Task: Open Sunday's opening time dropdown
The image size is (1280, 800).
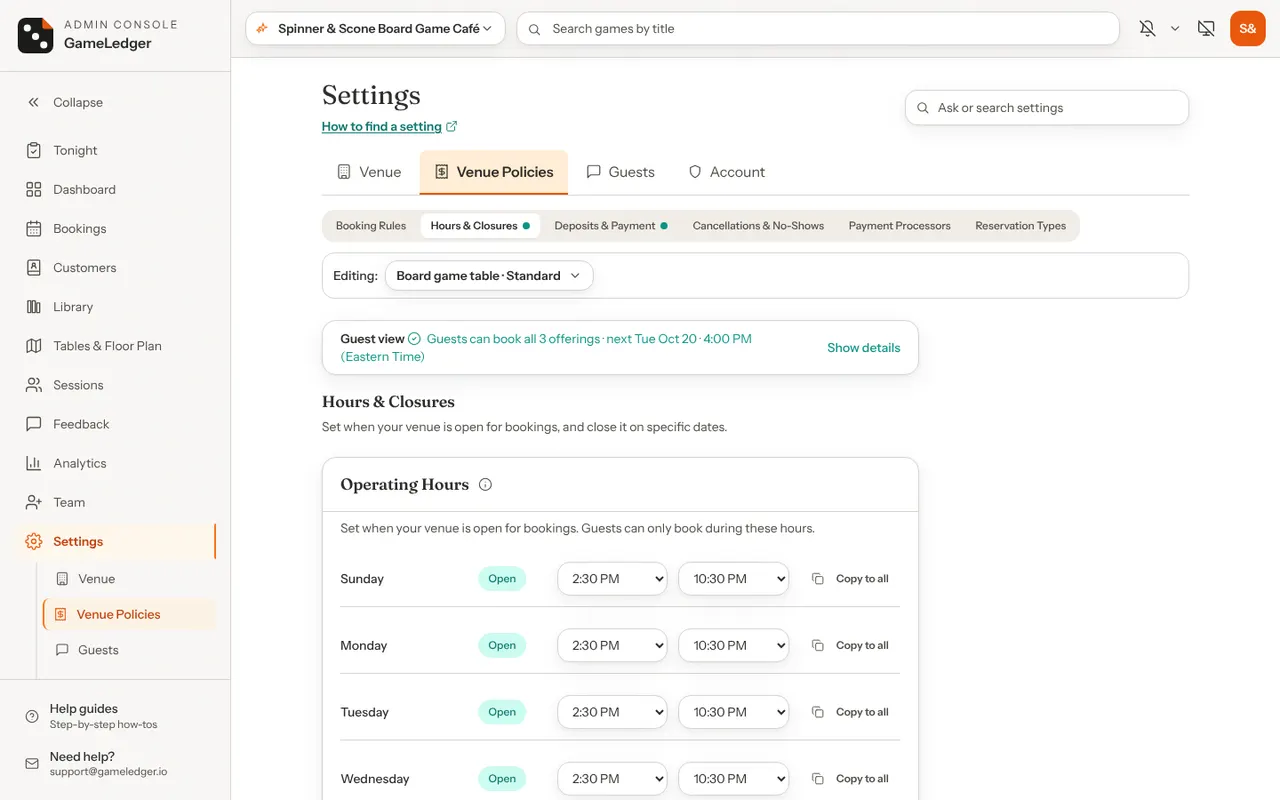Action: pos(612,579)
